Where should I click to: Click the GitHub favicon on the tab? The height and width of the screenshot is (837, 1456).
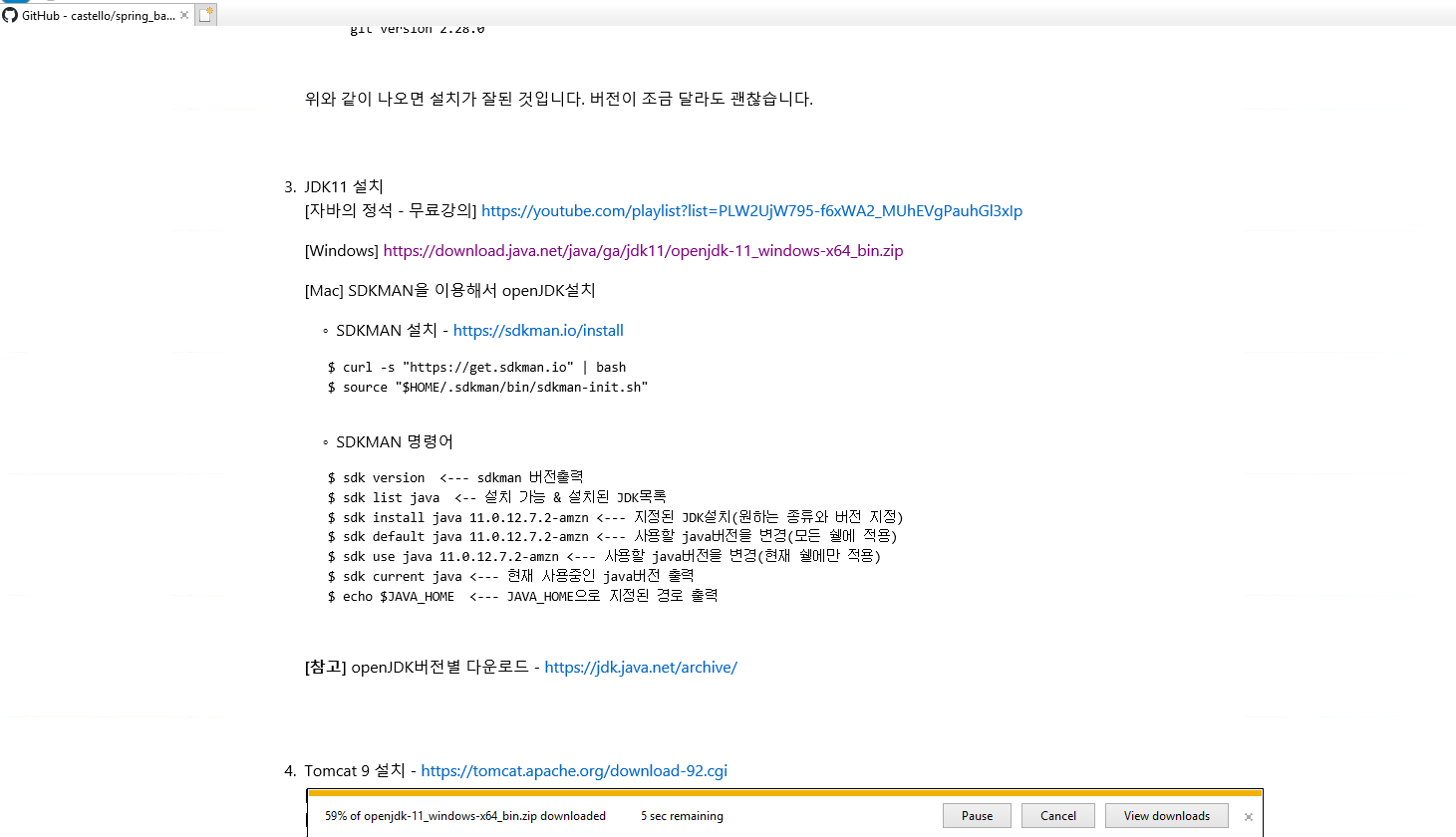coord(10,15)
